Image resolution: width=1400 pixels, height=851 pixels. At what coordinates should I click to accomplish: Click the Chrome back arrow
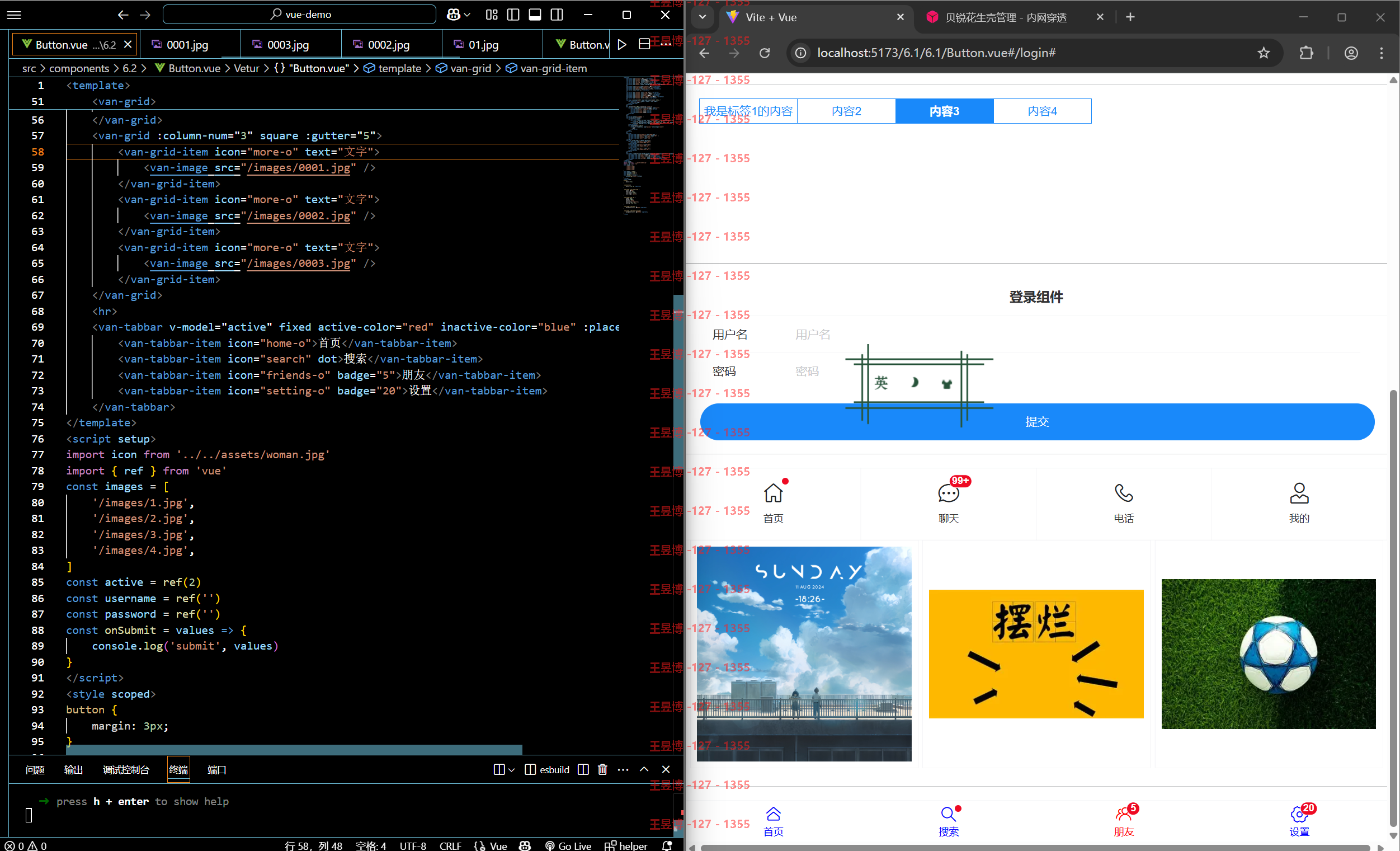(x=705, y=53)
